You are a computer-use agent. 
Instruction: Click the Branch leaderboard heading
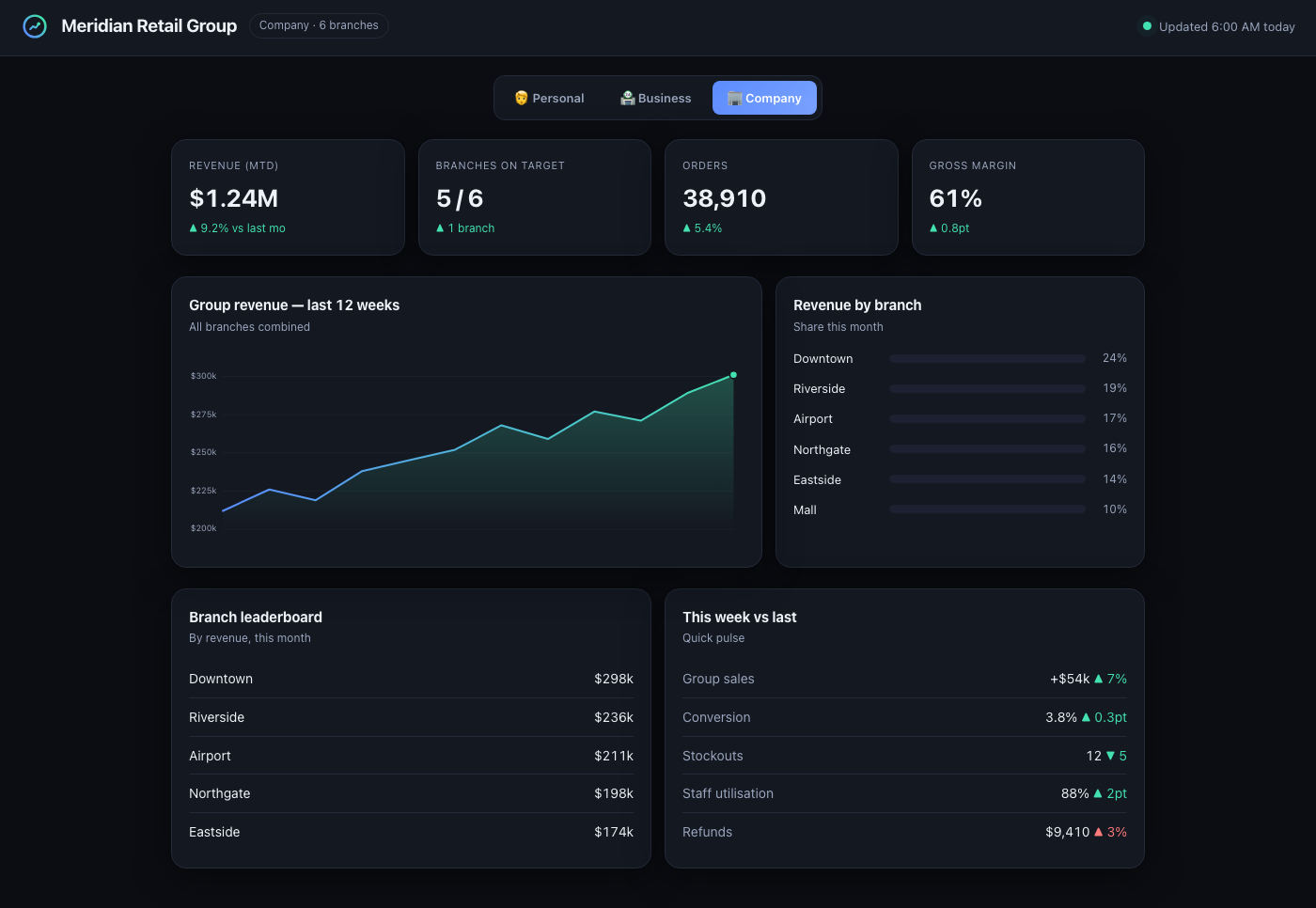(256, 618)
